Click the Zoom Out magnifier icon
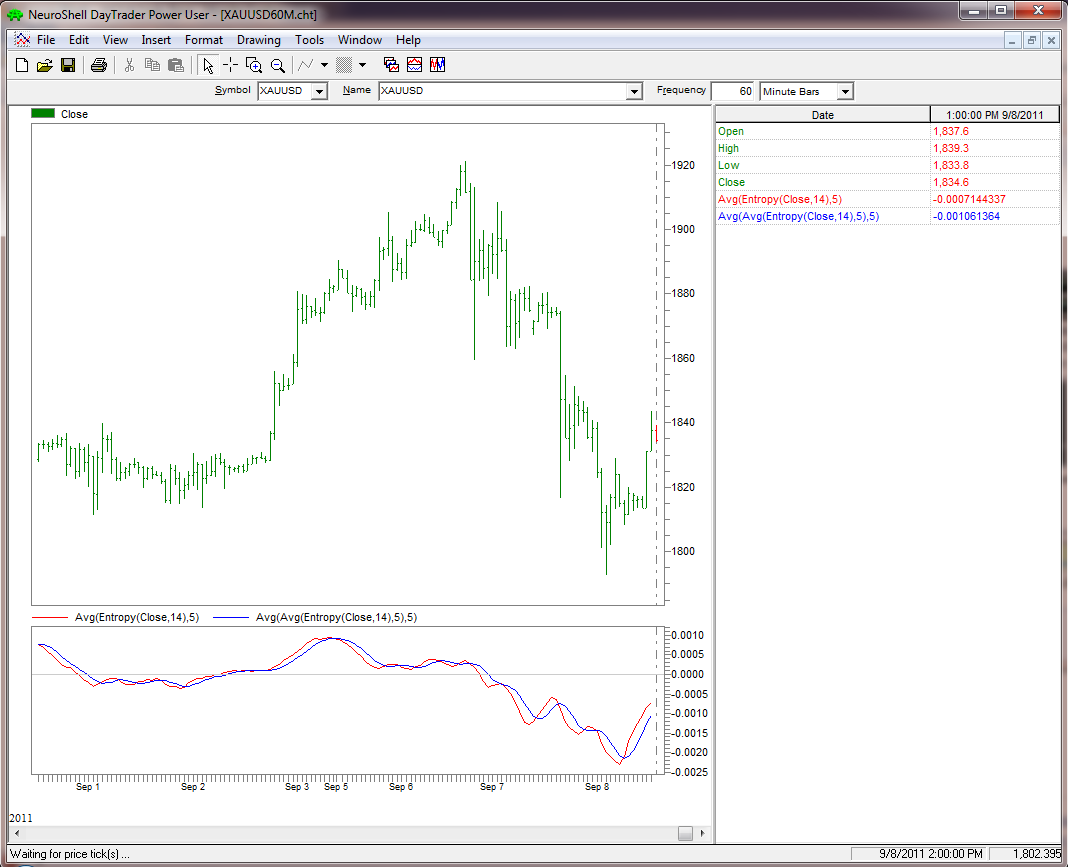1068x867 pixels. (x=277, y=65)
